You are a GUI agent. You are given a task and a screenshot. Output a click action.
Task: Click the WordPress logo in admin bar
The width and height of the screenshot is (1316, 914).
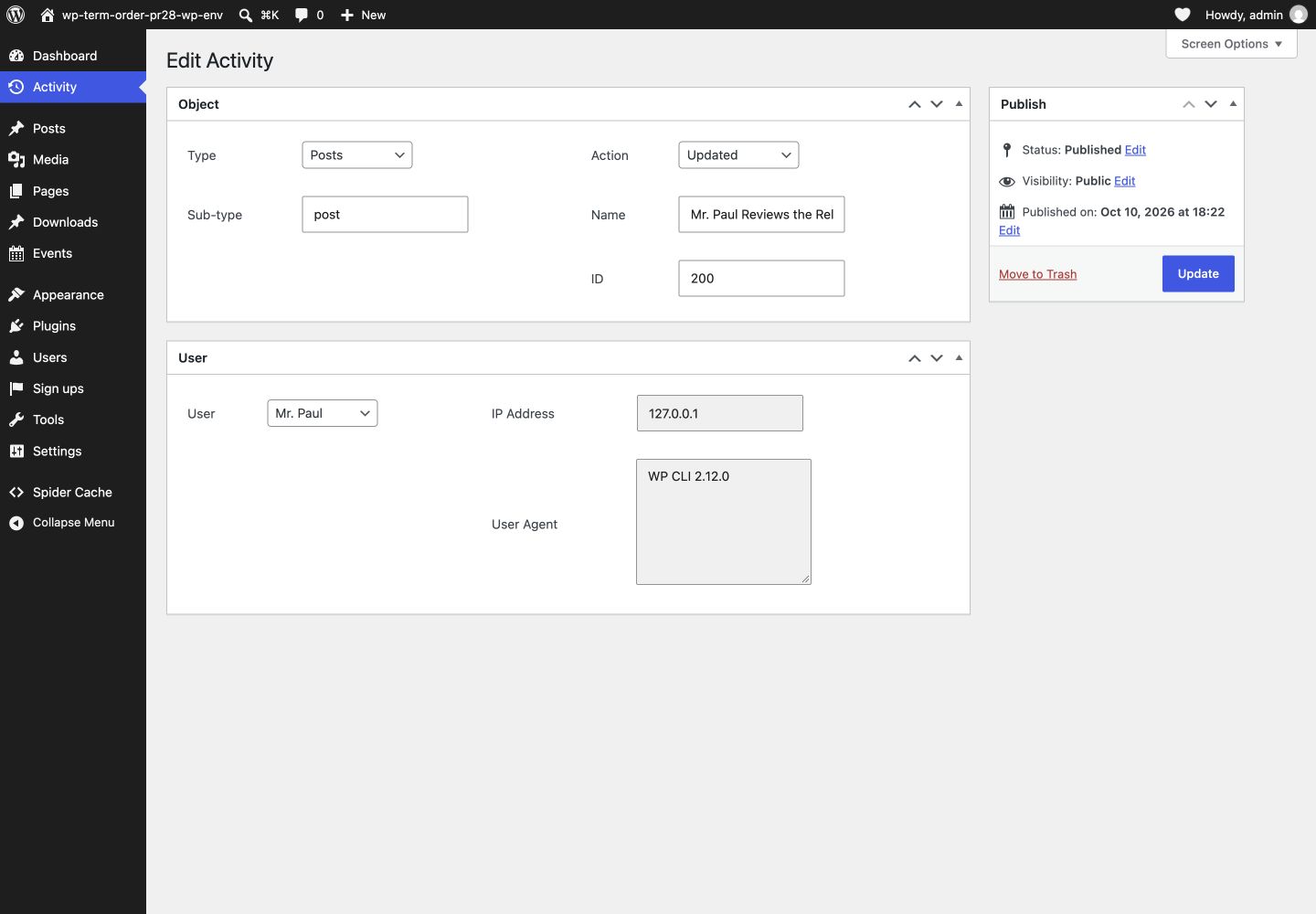(16, 15)
